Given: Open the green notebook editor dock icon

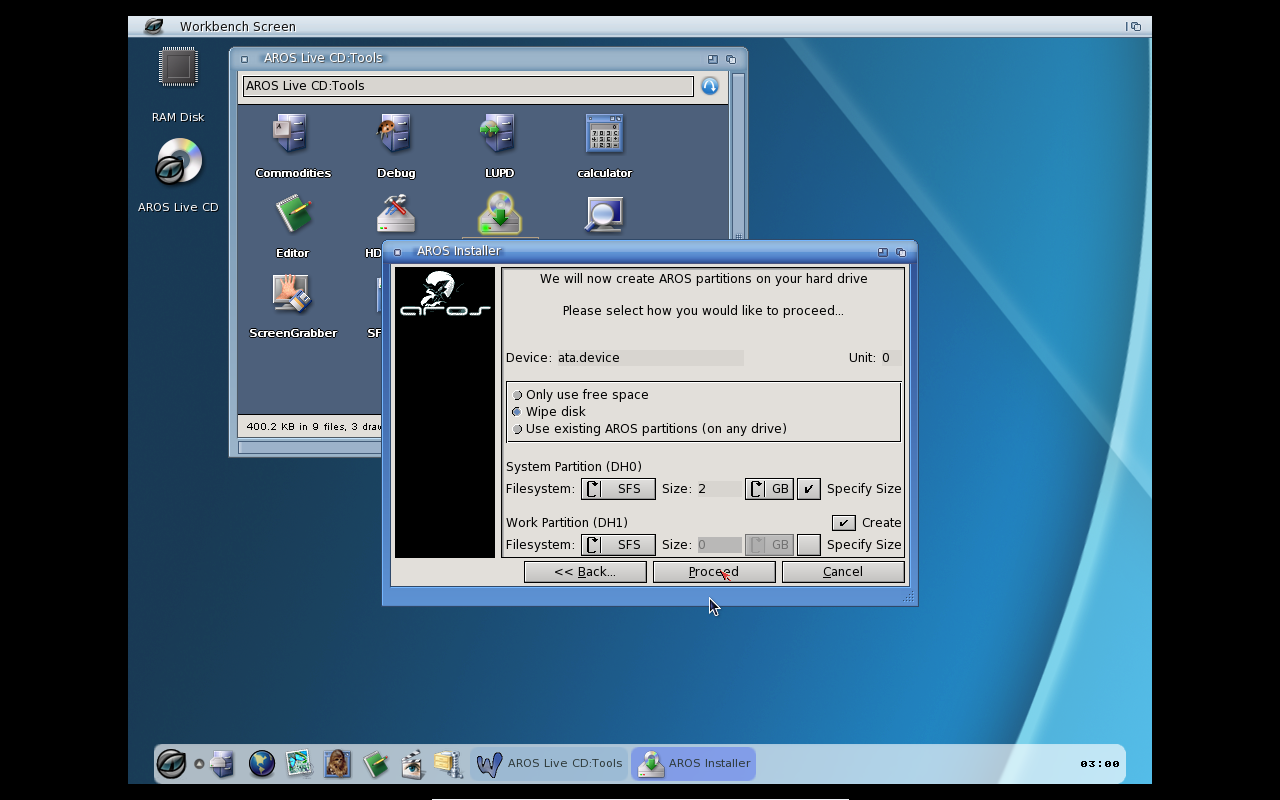Looking at the screenshot, I should 375,764.
